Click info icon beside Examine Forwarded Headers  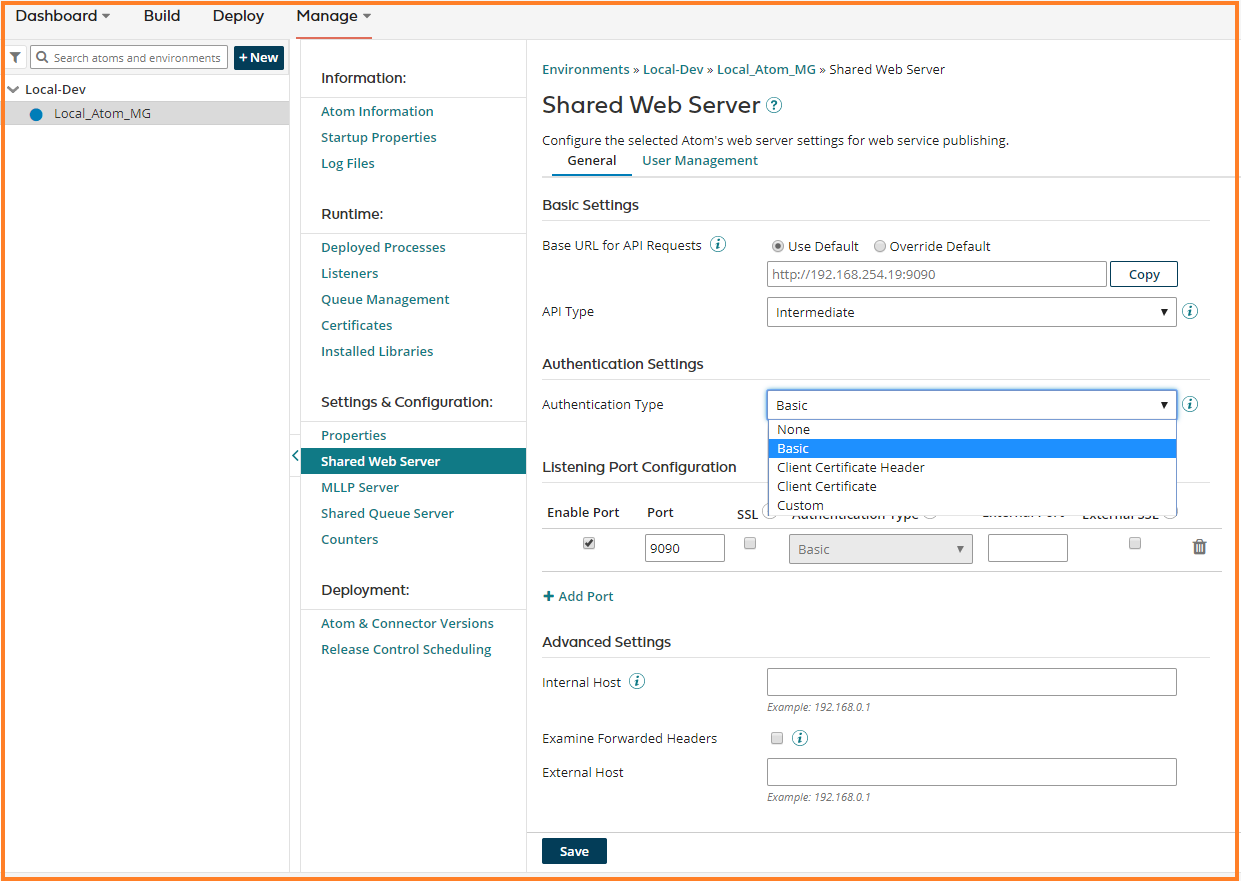coord(800,738)
